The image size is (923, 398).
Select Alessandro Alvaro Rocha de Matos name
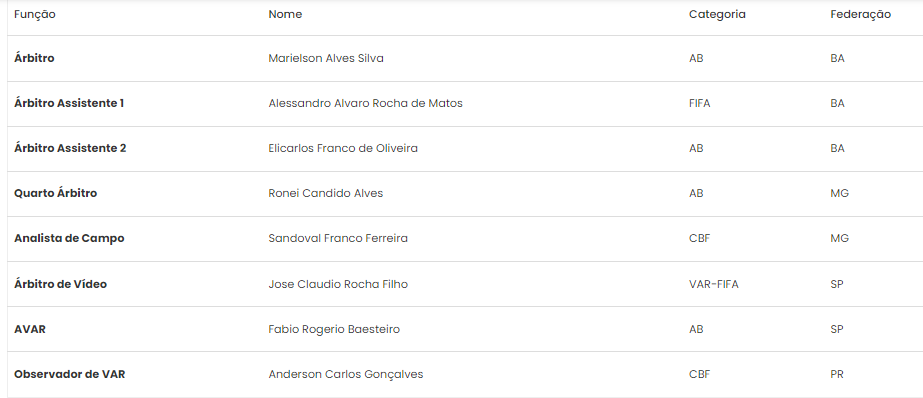tap(366, 103)
